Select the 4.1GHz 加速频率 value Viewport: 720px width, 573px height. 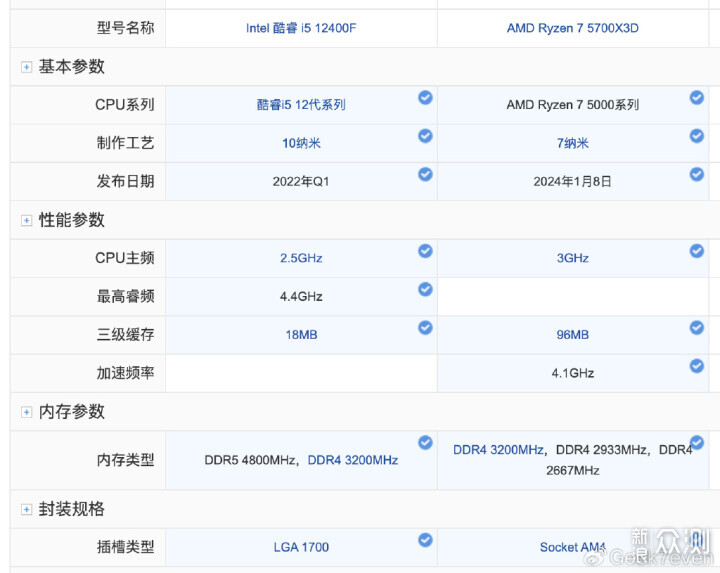[573, 373]
